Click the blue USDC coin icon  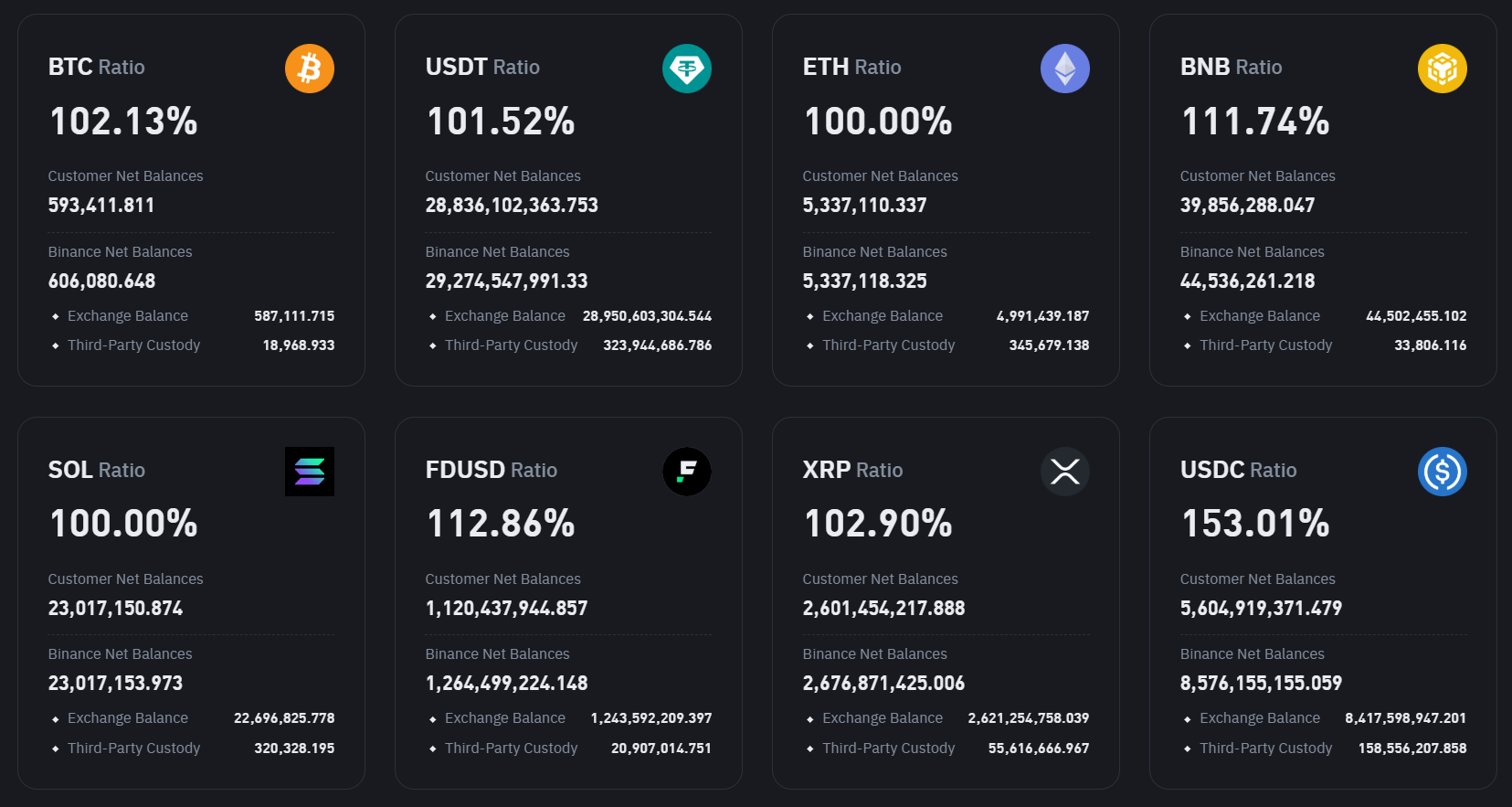1442,472
